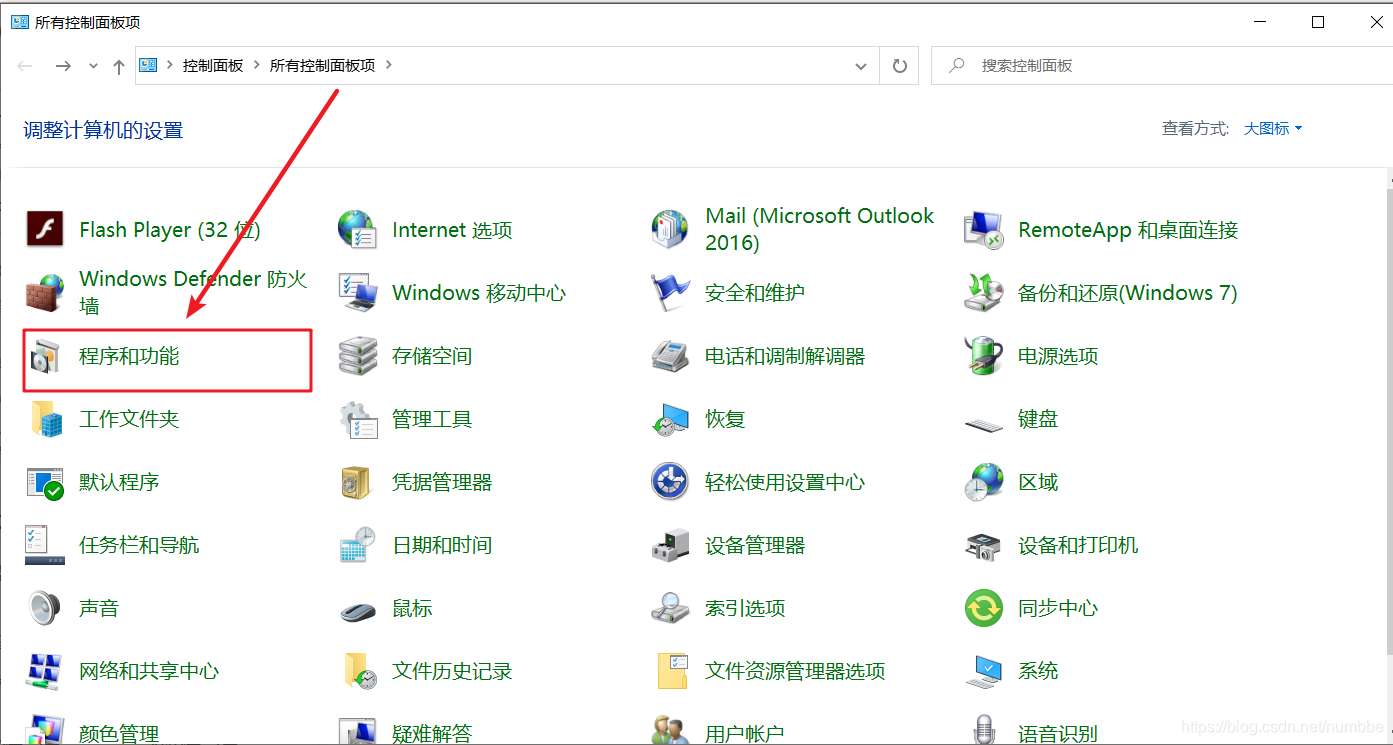Open Windows Defender 防火墙
Viewport: 1393px width, 745px height.
click(192, 292)
